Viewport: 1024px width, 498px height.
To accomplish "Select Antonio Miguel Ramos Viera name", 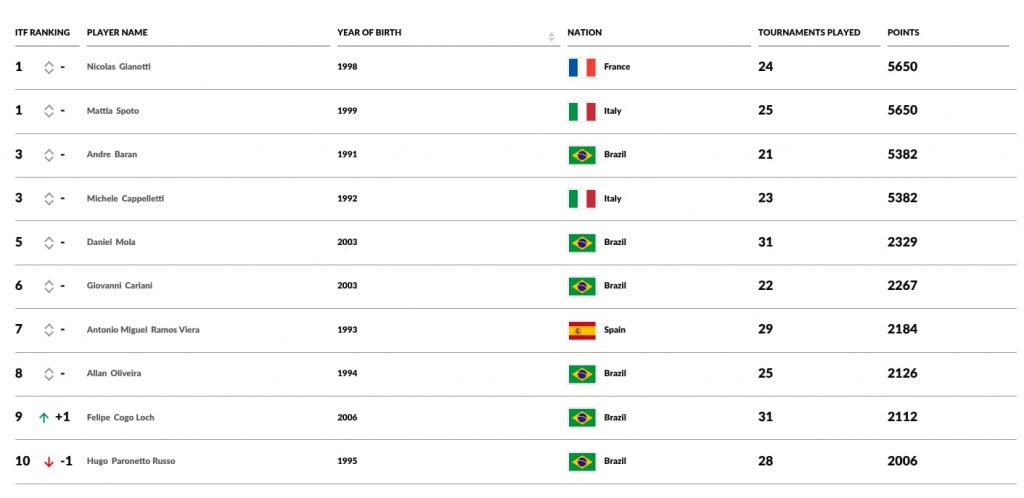I will pyautogui.click(x=143, y=330).
